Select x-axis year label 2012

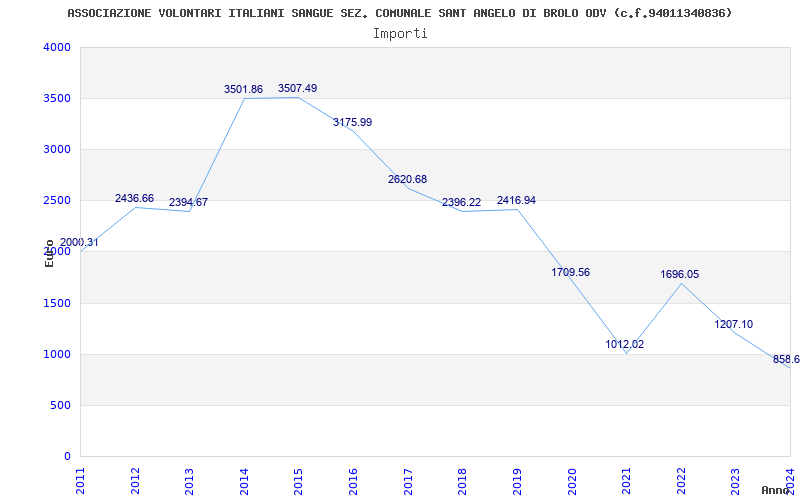[x=135, y=481]
